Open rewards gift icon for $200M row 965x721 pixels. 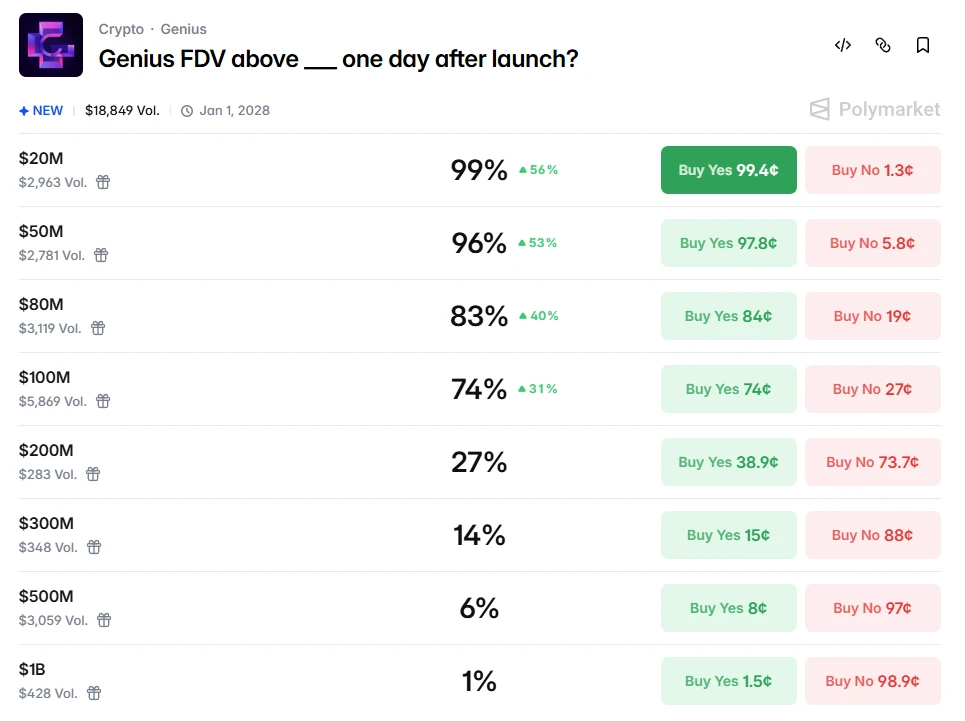[93, 474]
